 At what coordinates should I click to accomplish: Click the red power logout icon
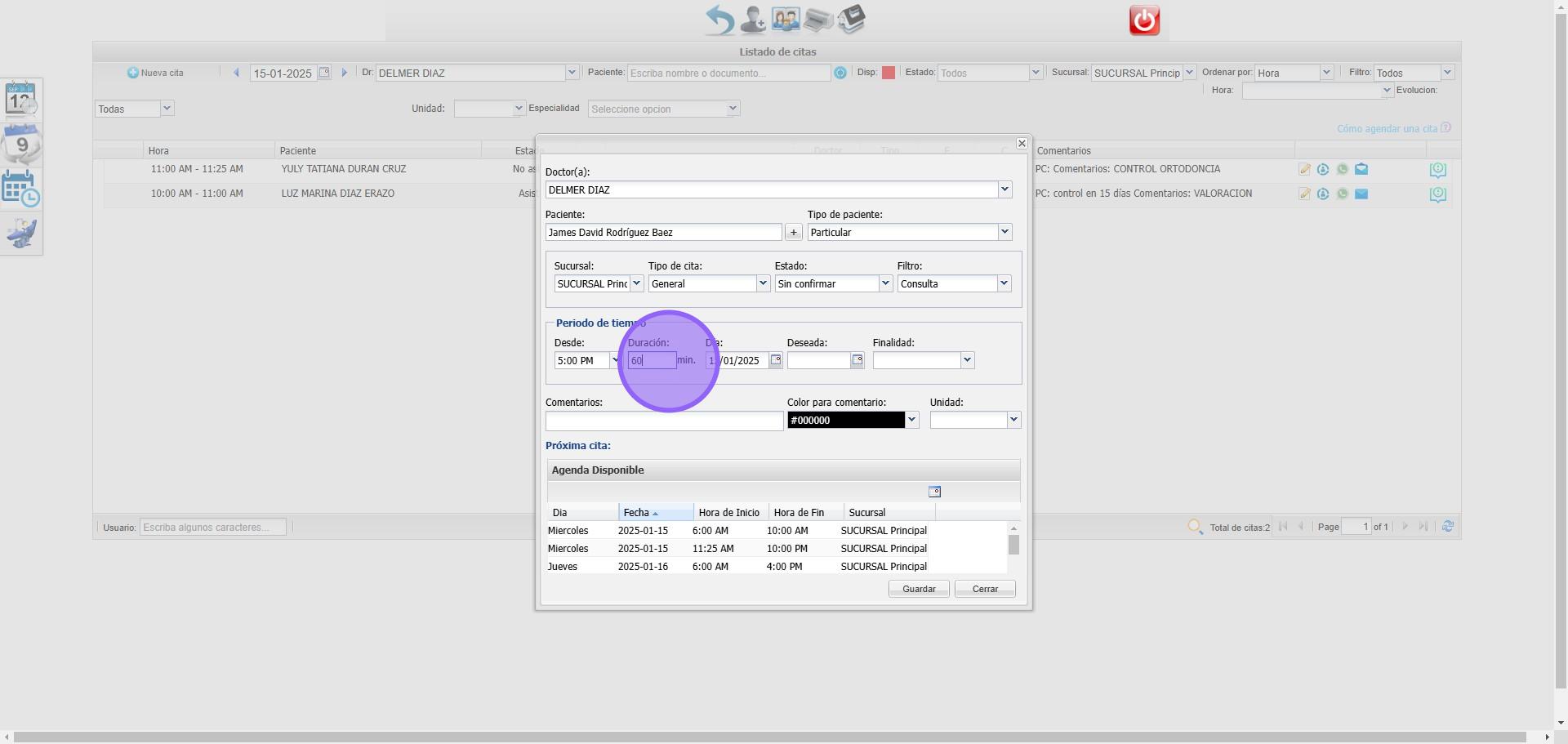[1143, 20]
